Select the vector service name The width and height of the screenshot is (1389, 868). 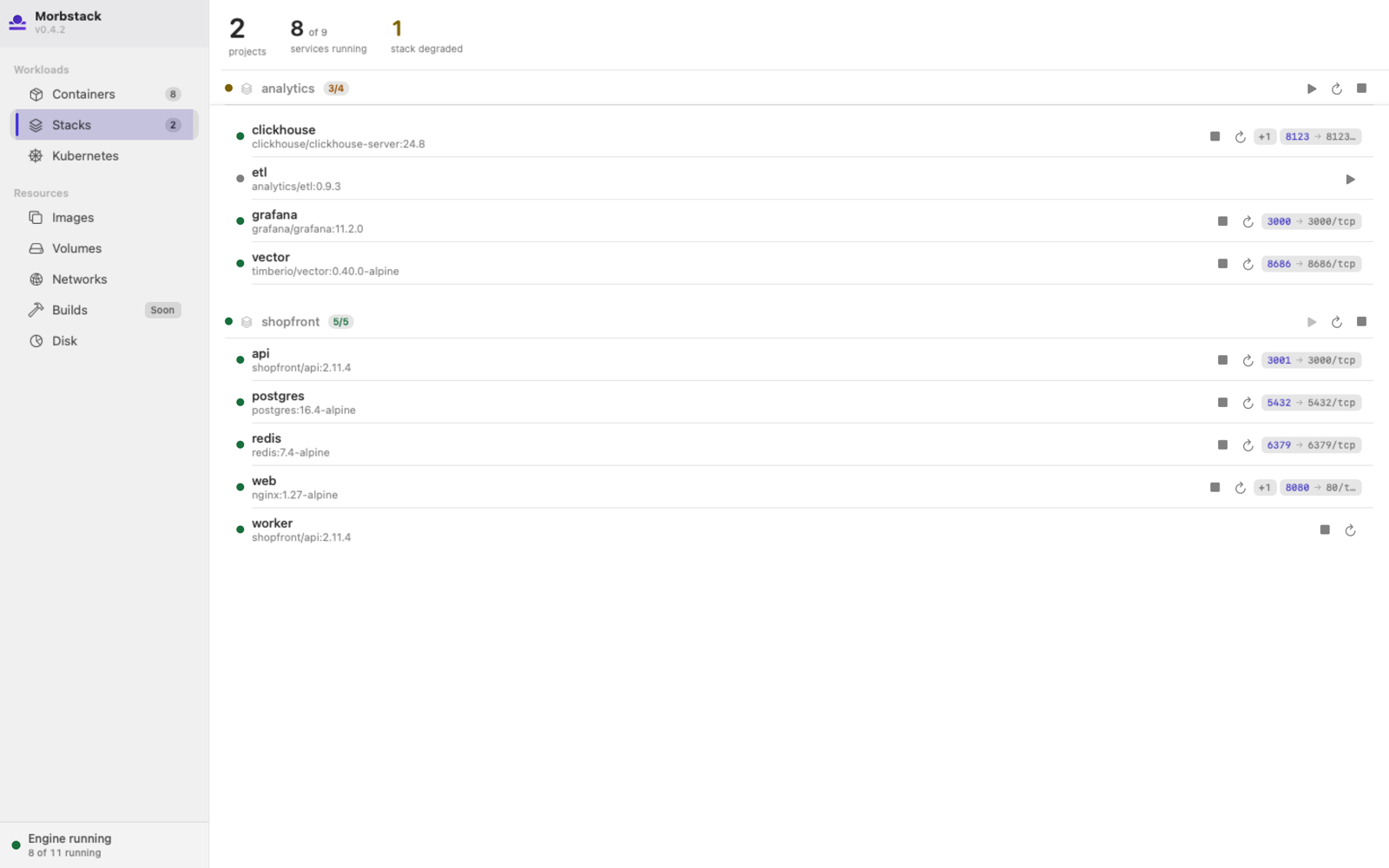[x=271, y=258]
